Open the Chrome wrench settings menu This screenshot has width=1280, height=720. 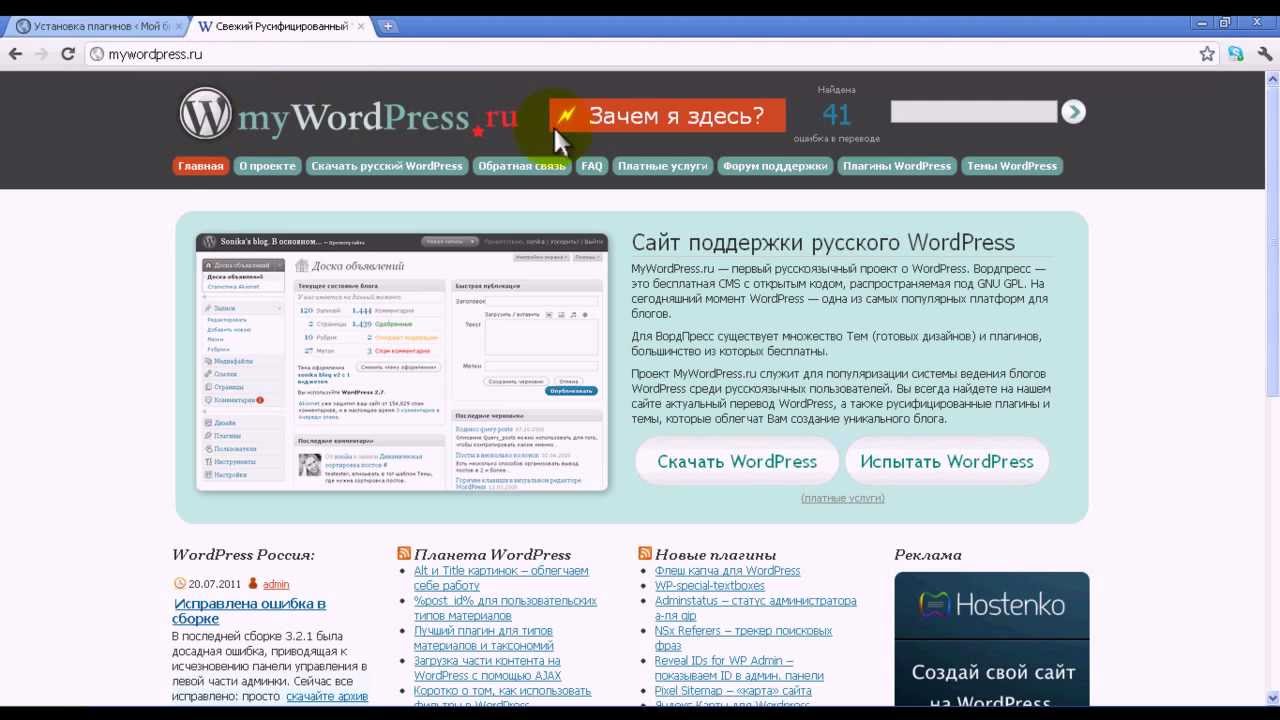(x=1265, y=54)
